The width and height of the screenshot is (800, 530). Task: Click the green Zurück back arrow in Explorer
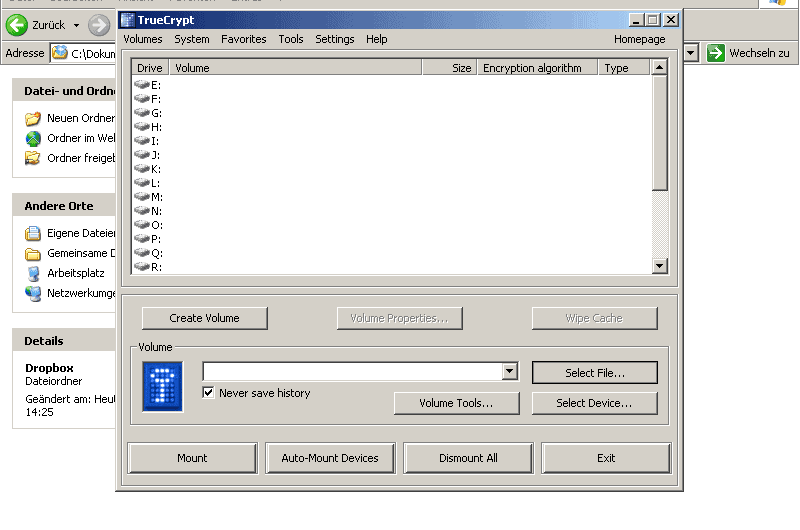point(17,25)
